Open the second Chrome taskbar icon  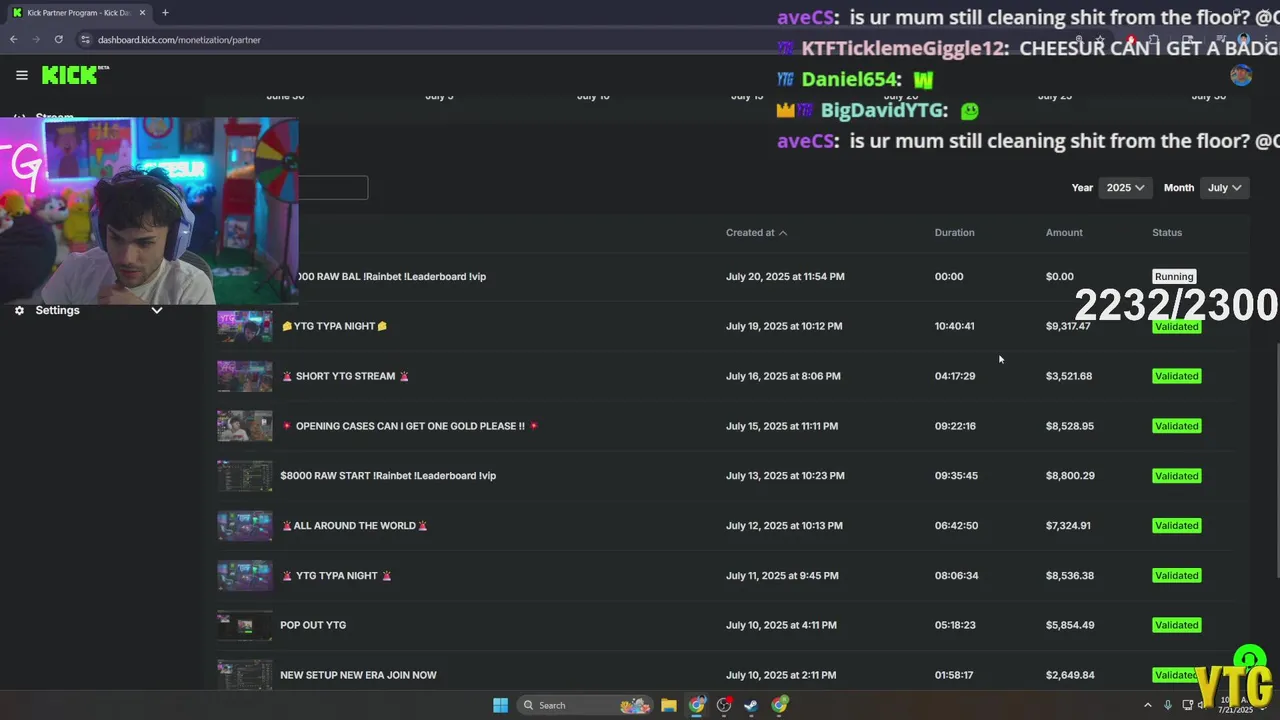[779, 705]
